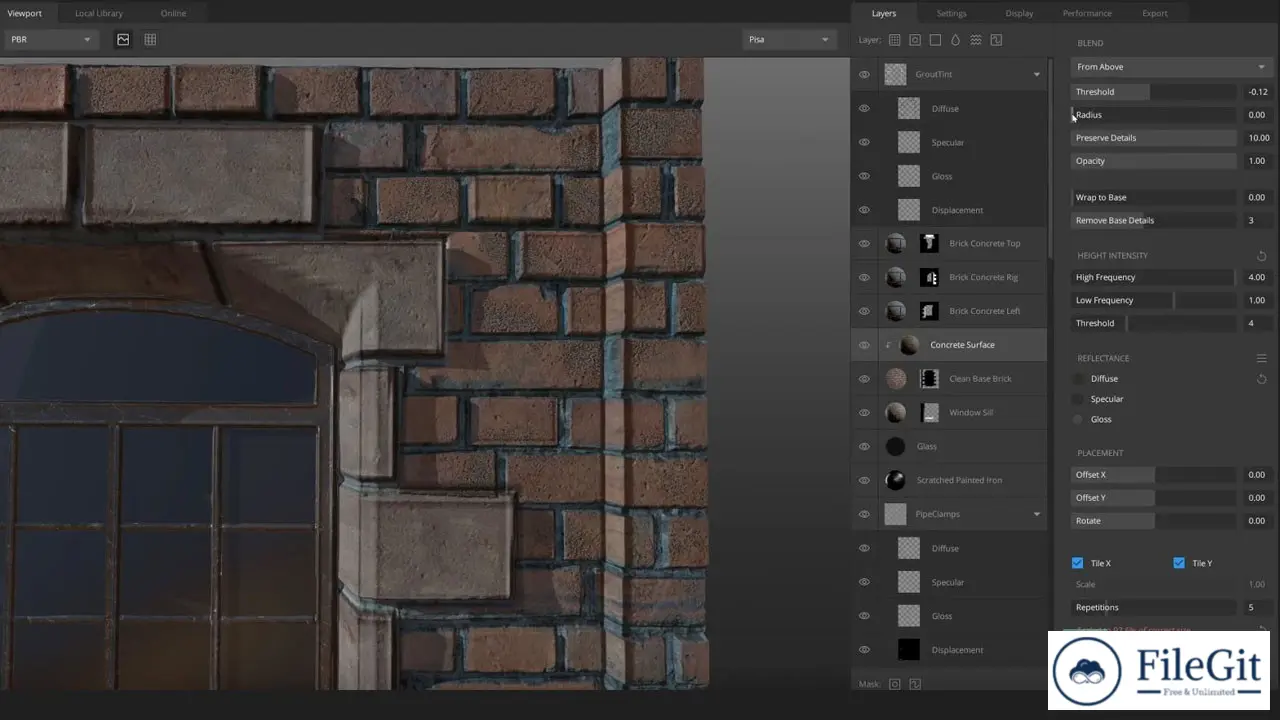
Task: Select the Glass layer row
Action: coord(949,446)
